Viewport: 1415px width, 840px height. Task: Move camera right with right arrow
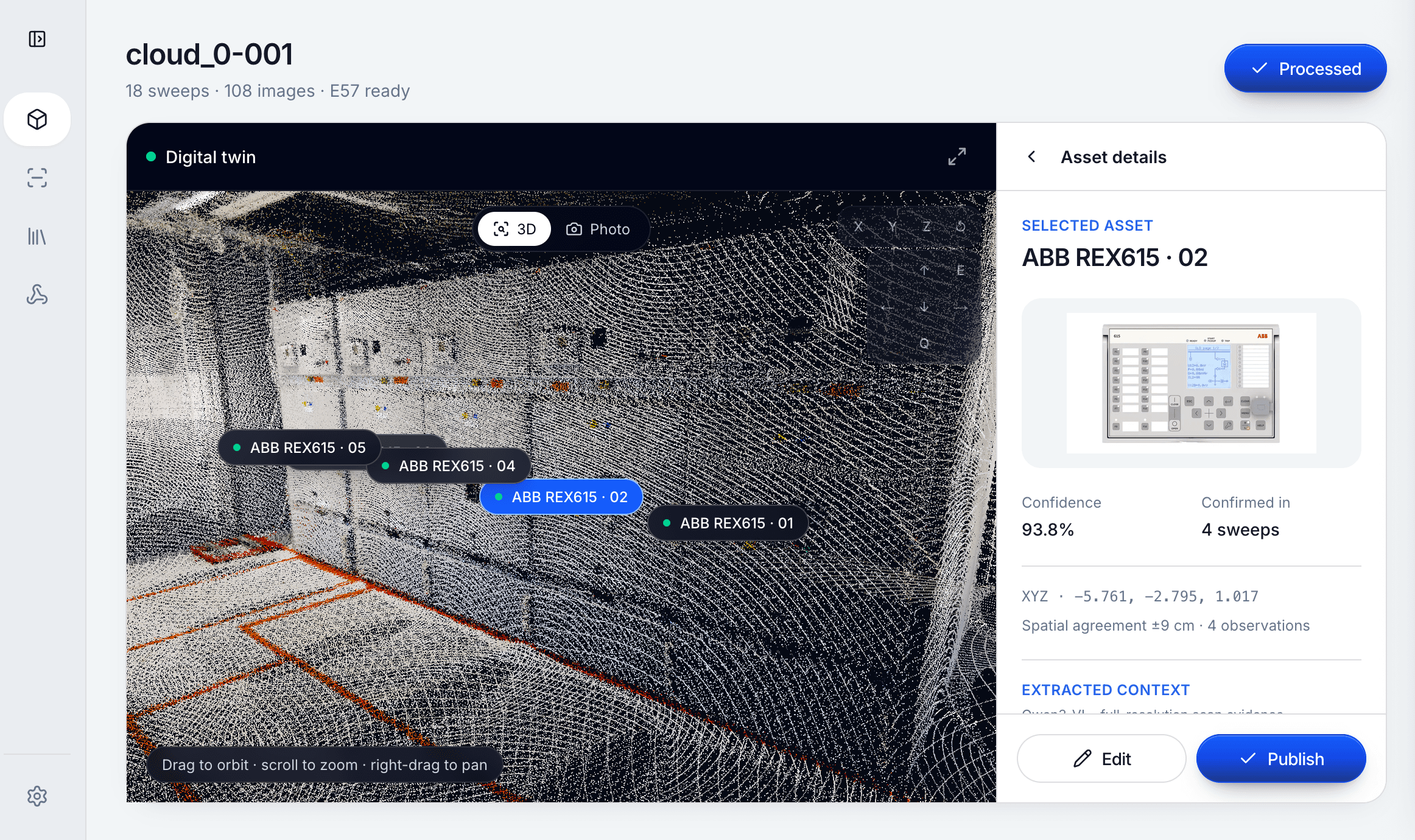[961, 307]
